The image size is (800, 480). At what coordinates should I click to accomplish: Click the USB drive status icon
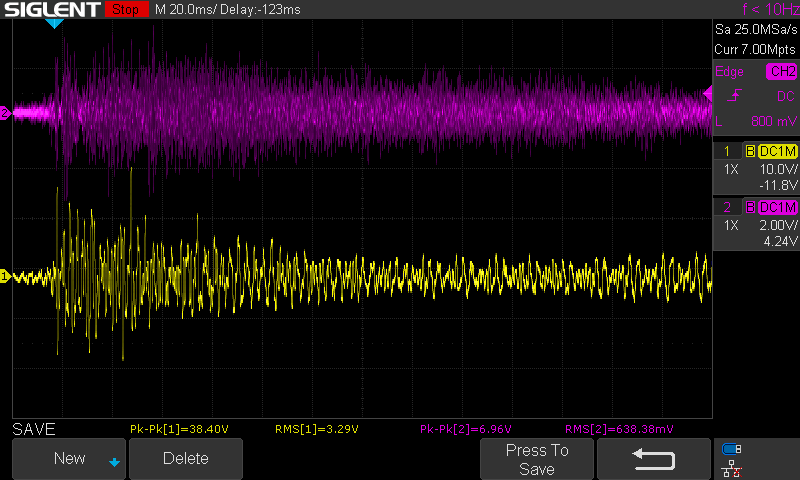pos(732,449)
